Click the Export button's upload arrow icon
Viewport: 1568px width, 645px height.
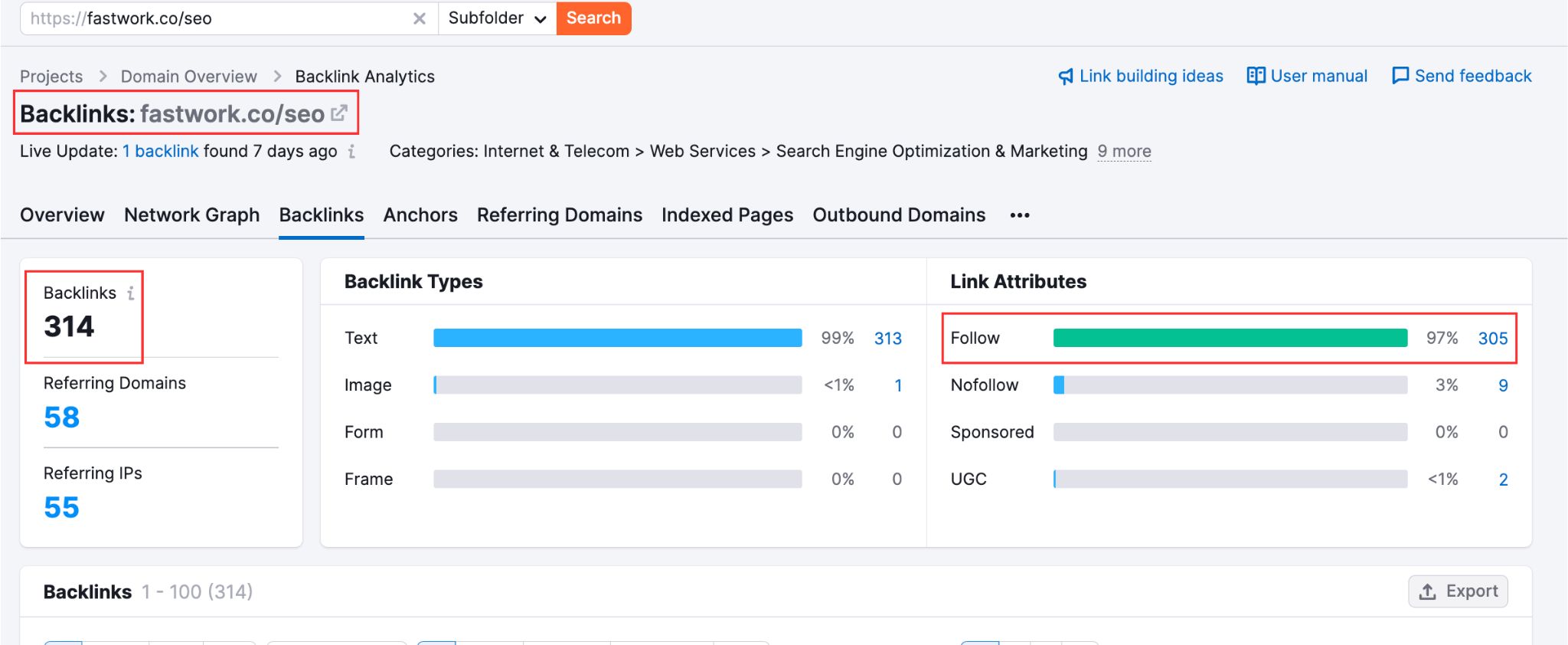1427,592
